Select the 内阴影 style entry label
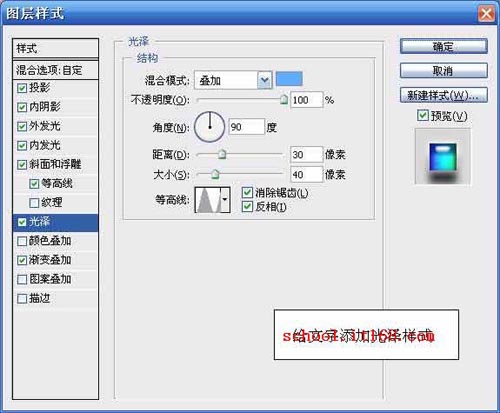 pyautogui.click(x=45, y=107)
